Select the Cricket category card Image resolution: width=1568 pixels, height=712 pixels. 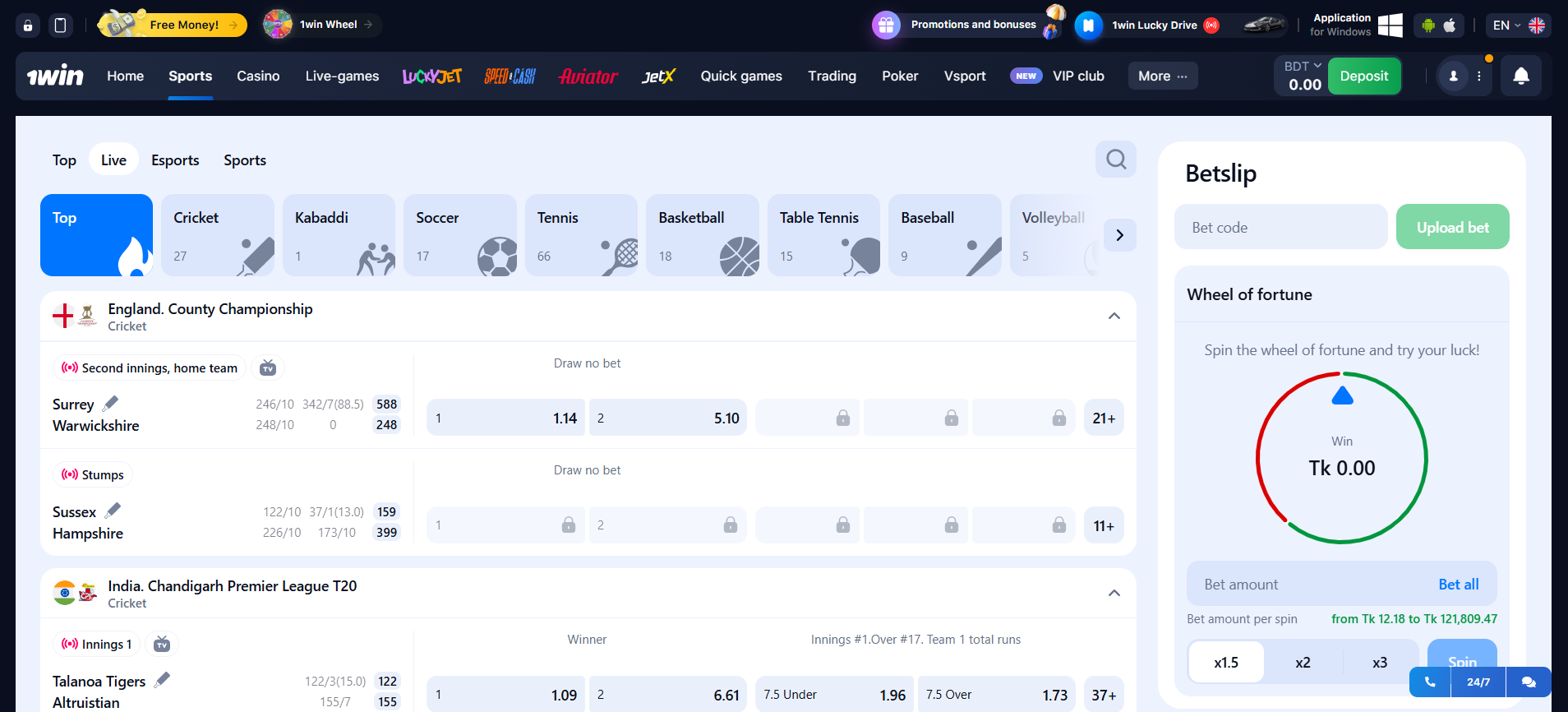click(218, 235)
